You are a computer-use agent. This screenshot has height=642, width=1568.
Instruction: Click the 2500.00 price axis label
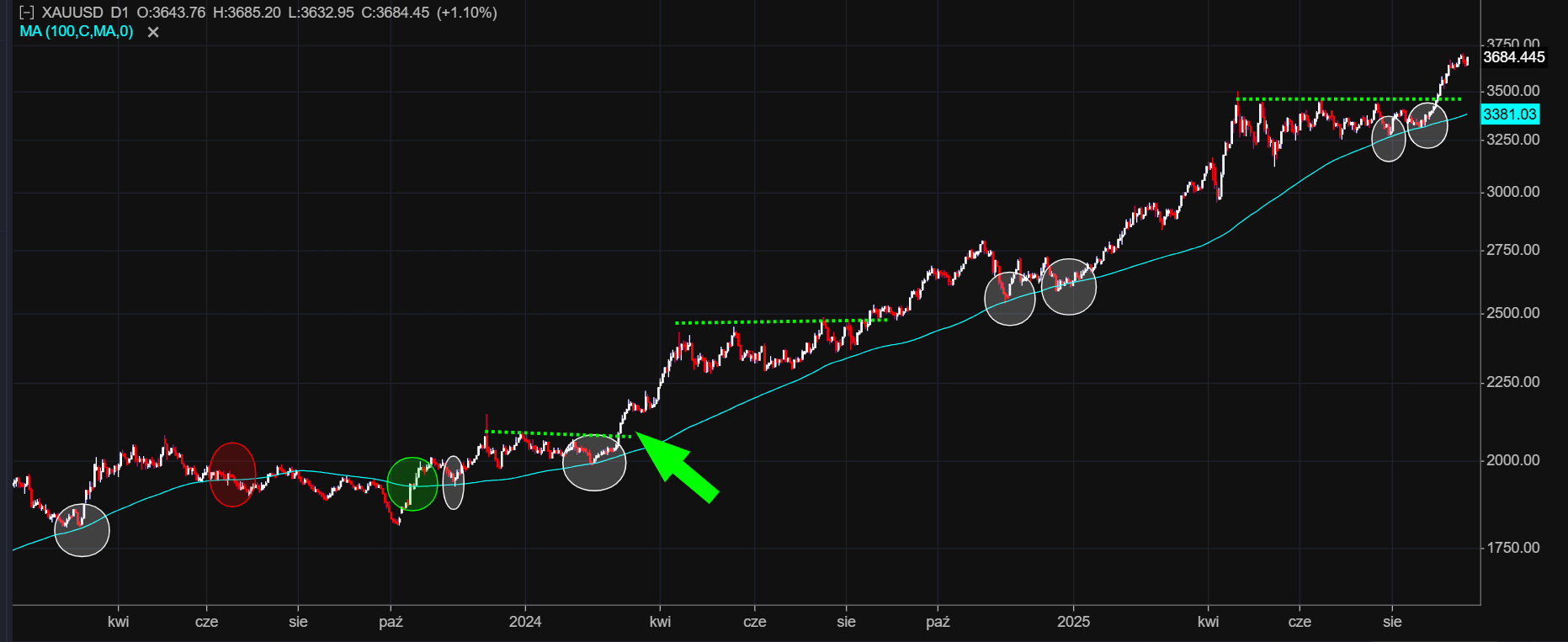(1512, 313)
